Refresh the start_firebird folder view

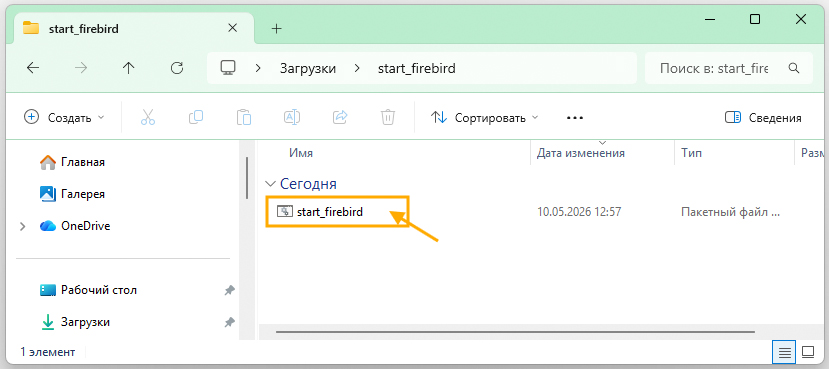click(177, 68)
